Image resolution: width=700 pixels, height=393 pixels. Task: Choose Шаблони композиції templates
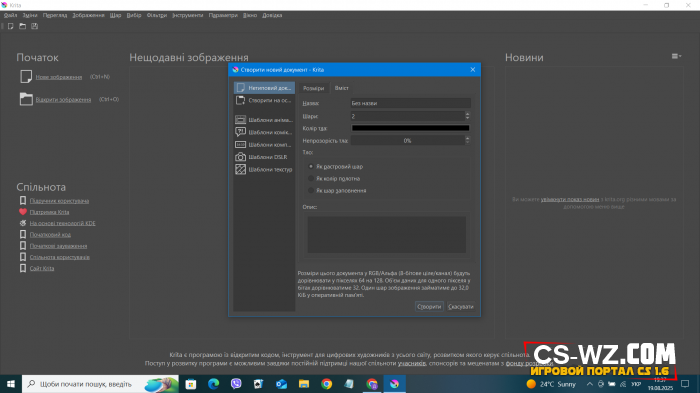[x=264, y=145]
